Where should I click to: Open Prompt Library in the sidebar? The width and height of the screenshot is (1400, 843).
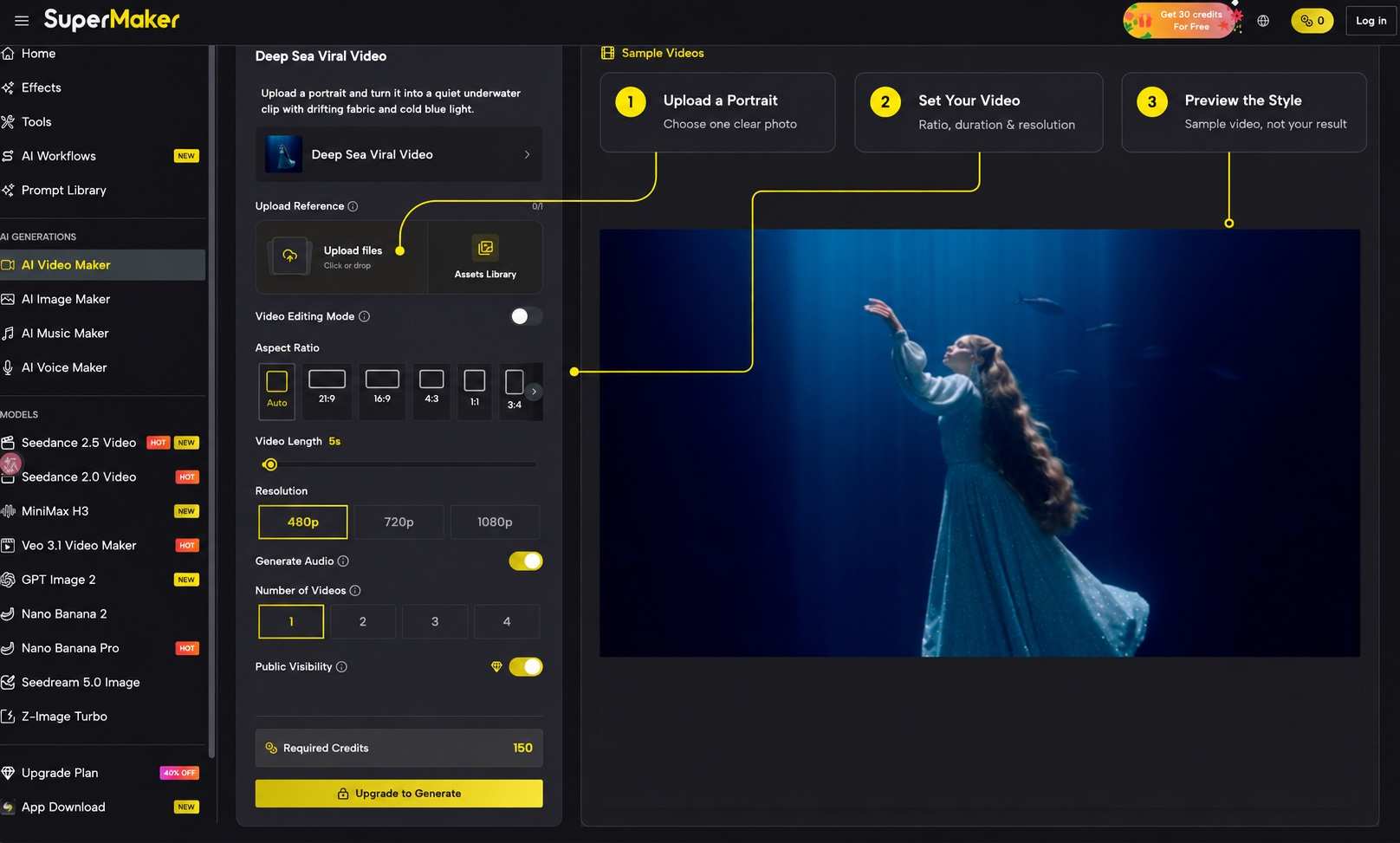point(64,191)
